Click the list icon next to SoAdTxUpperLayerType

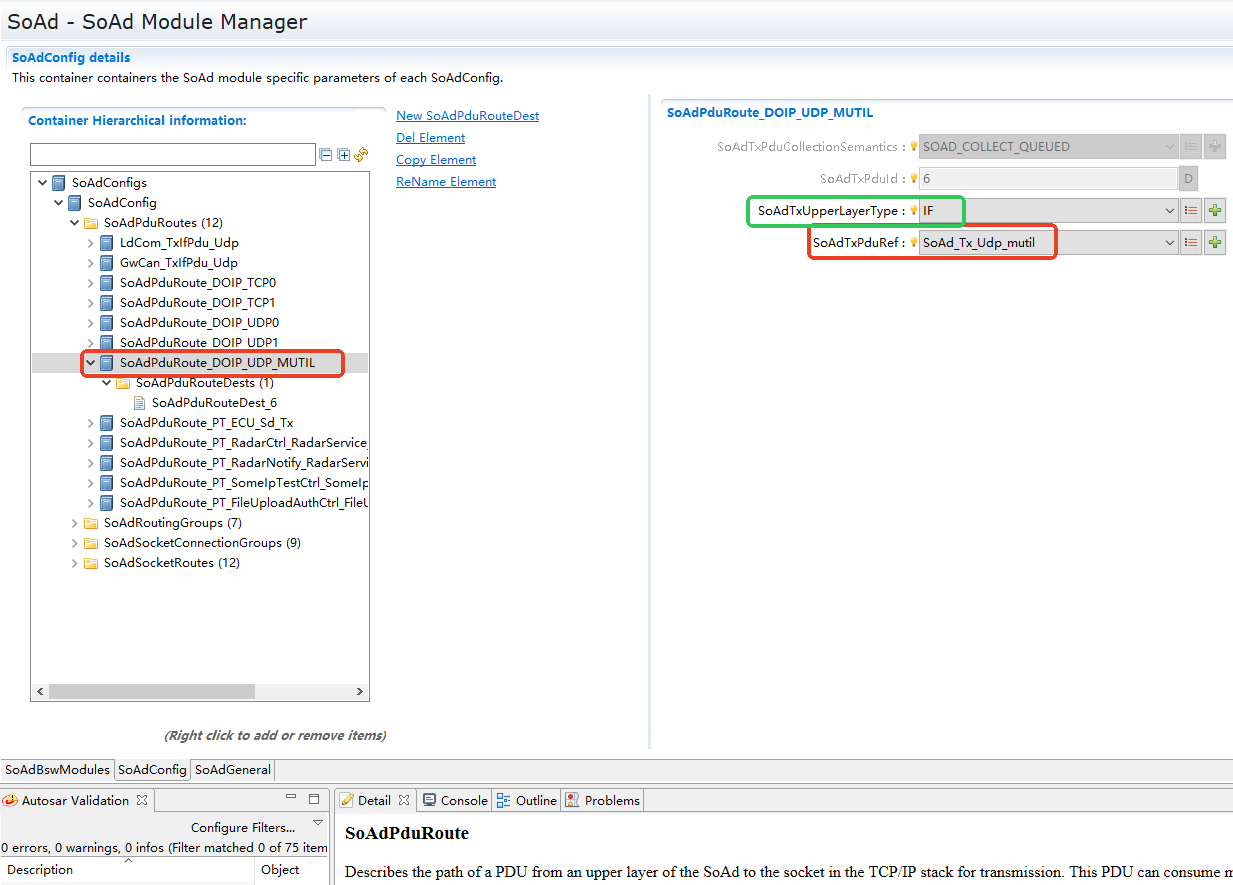pyautogui.click(x=1190, y=211)
